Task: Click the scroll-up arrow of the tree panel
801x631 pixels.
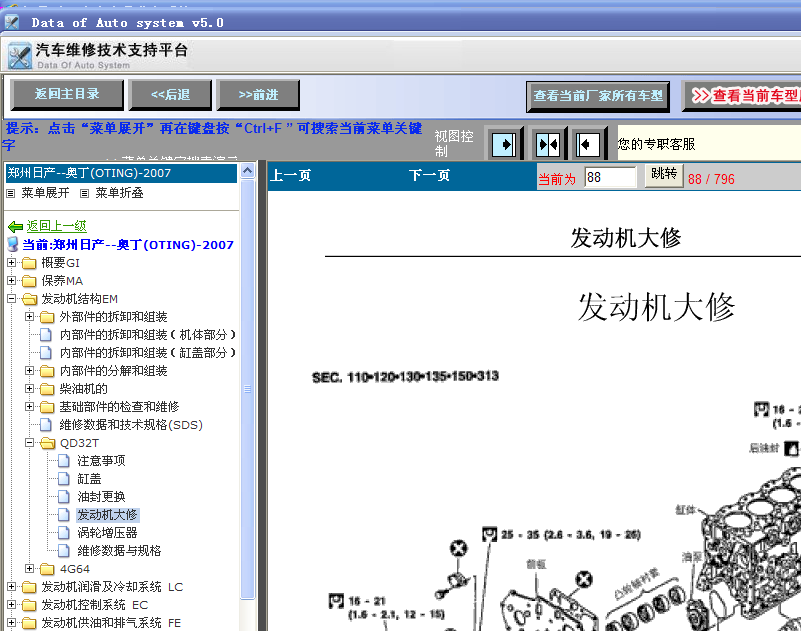Action: coord(247,171)
